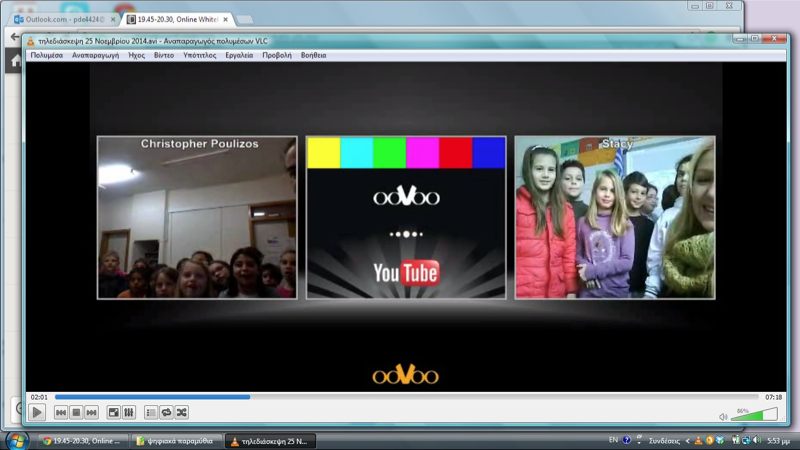Mute audio with VLC speaker icon
Image resolution: width=800 pixels, height=450 pixels.
pyautogui.click(x=723, y=417)
